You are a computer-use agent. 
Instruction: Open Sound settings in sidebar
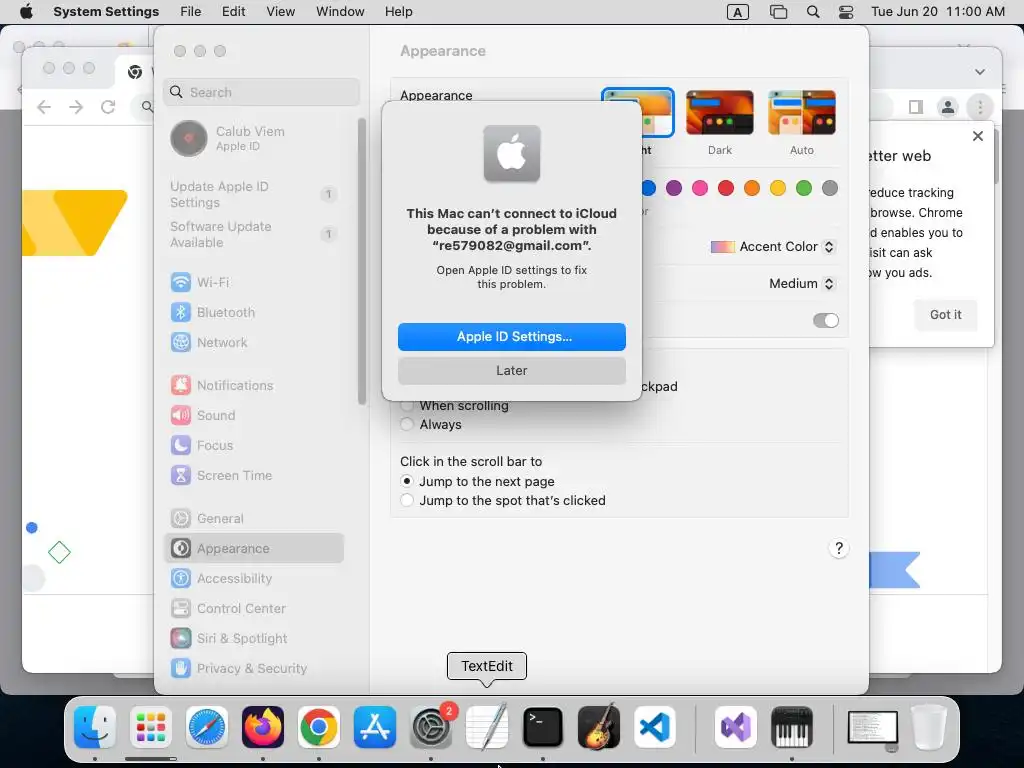(x=254, y=415)
